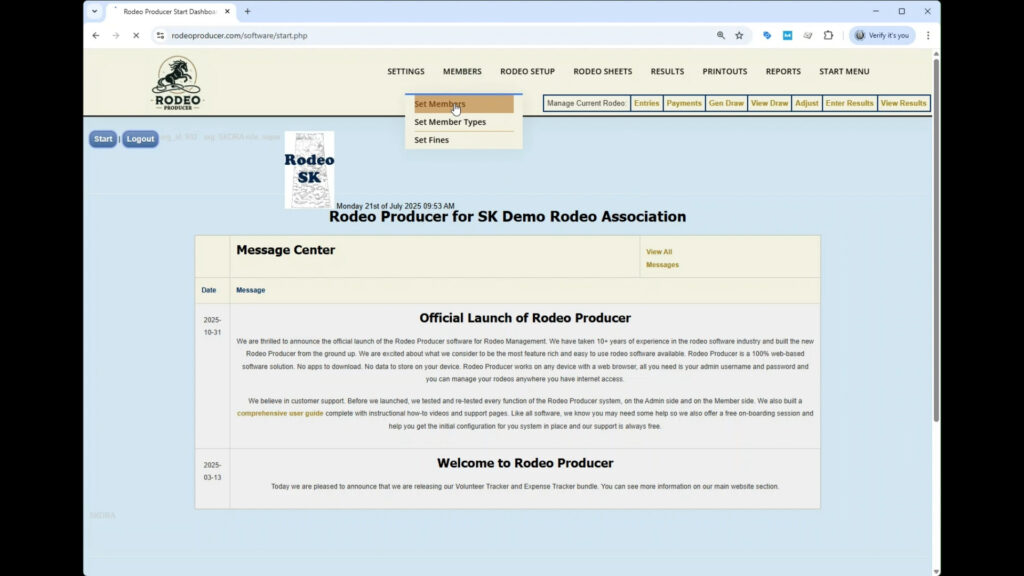Select Set Members from the dropdown
The height and width of the screenshot is (576, 1024).
pos(440,103)
